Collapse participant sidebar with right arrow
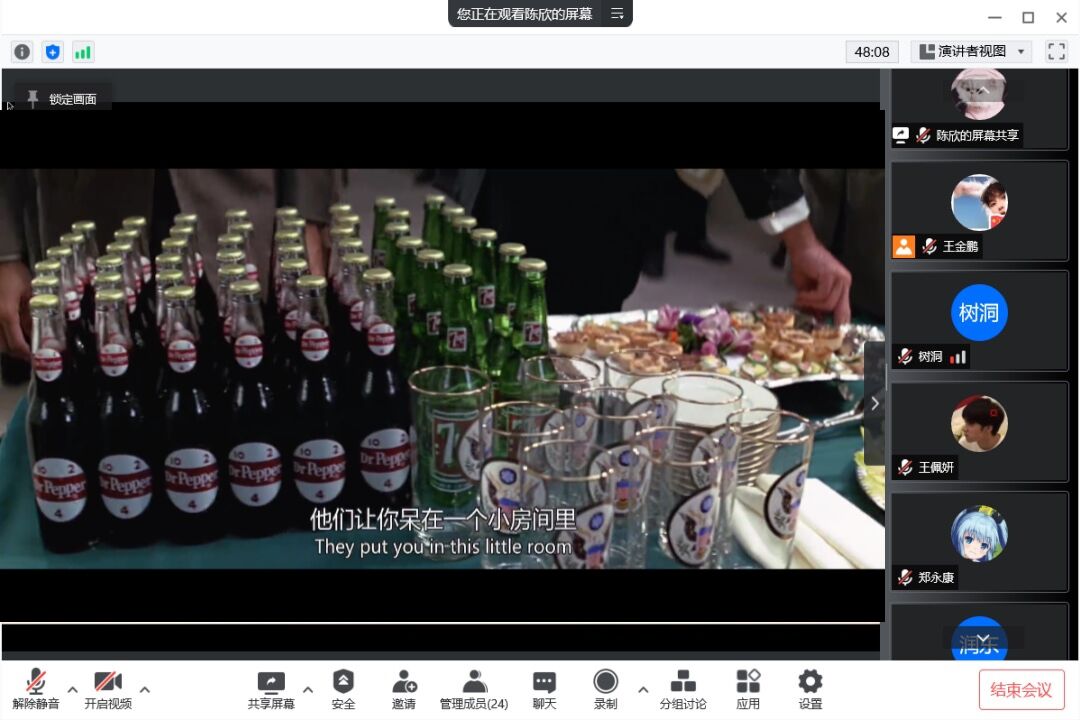 click(875, 404)
